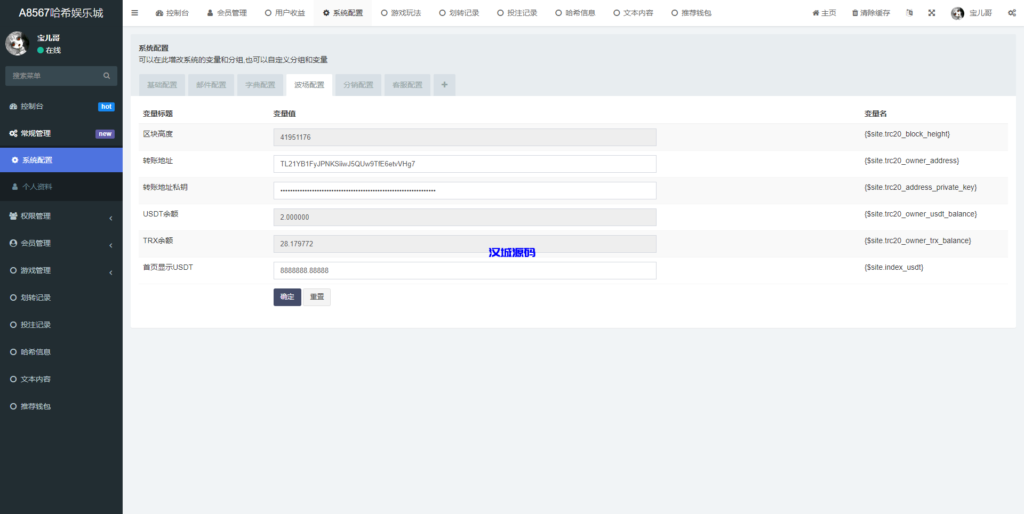
Task: Open the settings gears icon at top right
Action: [x=1012, y=12]
